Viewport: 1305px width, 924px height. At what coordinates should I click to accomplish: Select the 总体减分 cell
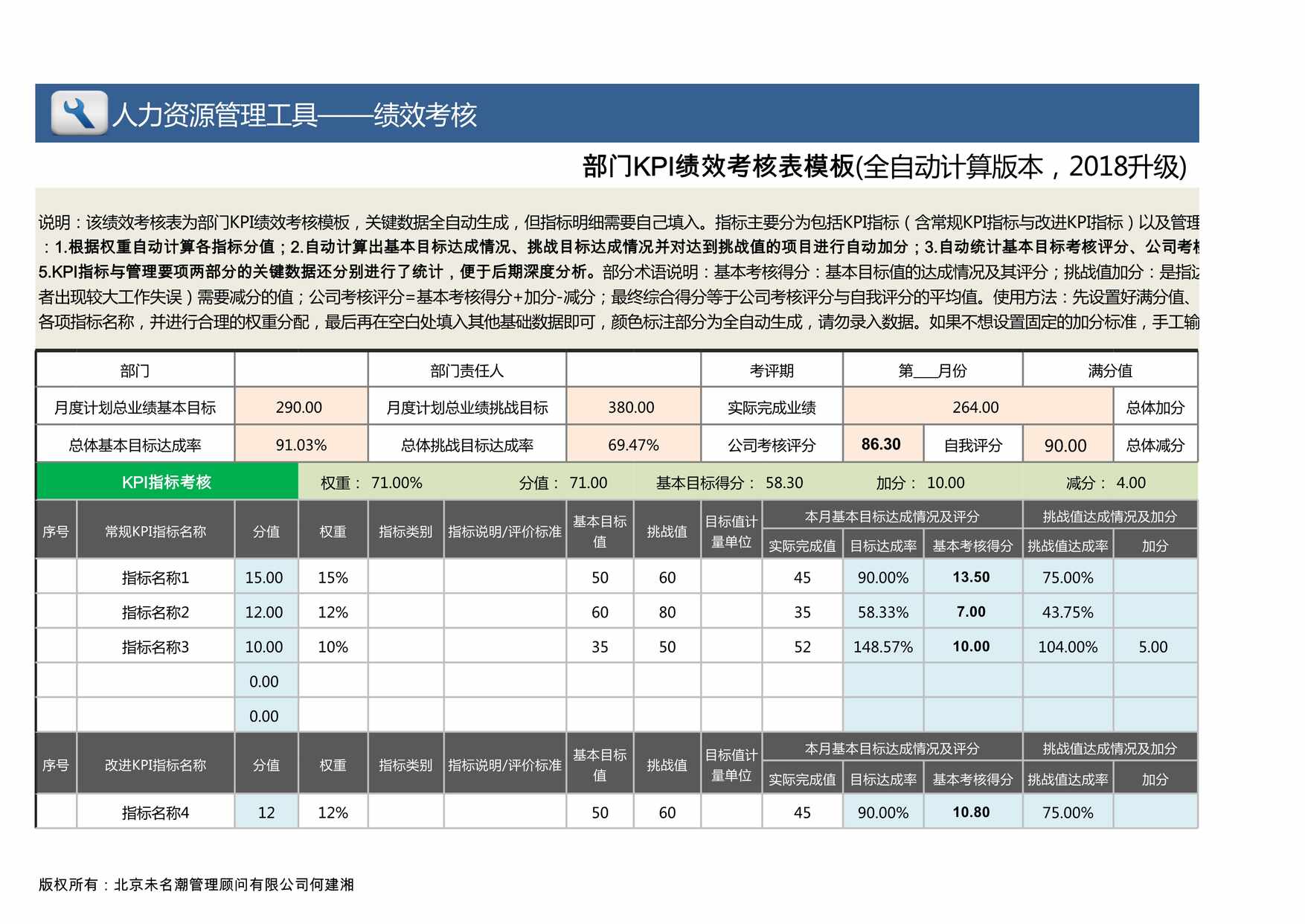(1155, 445)
